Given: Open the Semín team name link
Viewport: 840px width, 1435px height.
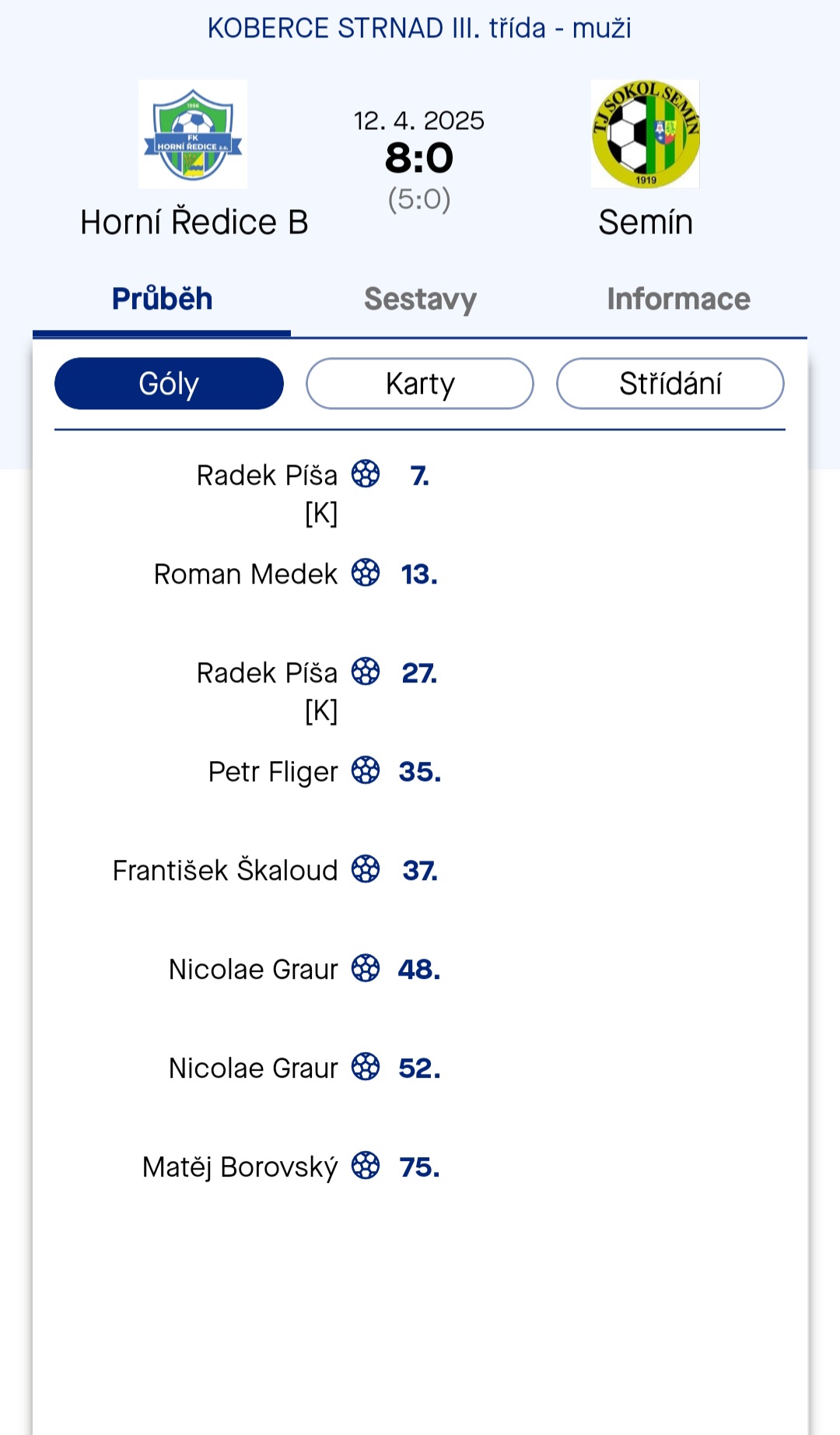Looking at the screenshot, I should click(646, 223).
